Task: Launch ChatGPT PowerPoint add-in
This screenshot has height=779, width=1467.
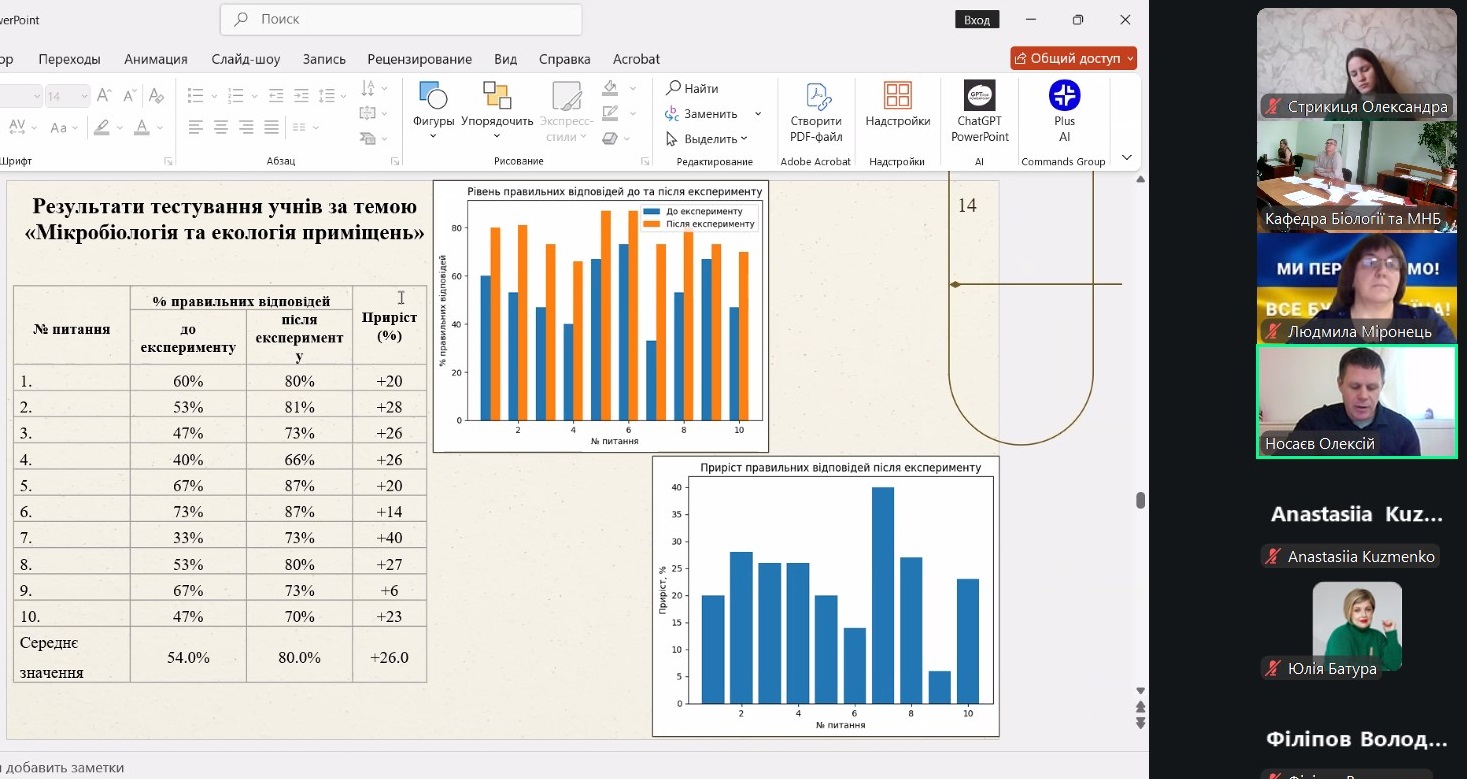Action: 979,97
